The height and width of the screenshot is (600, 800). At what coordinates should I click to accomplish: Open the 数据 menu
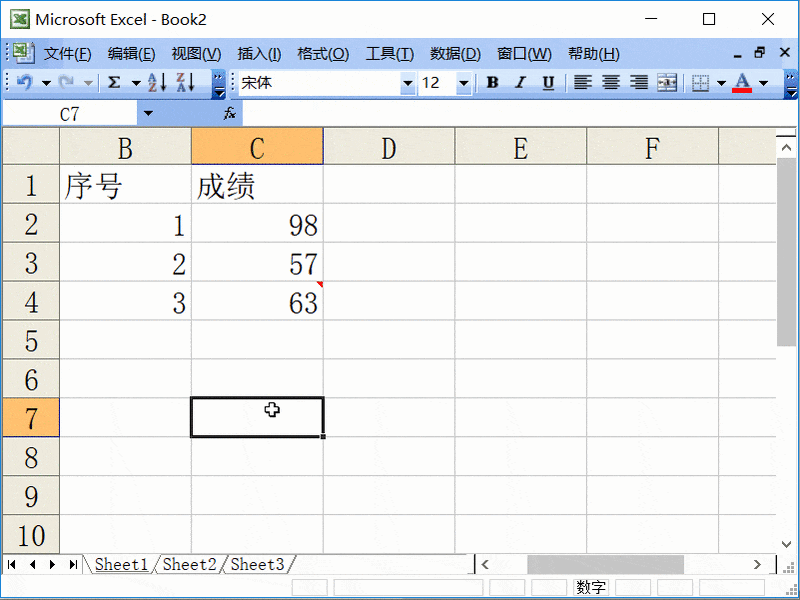tap(455, 53)
